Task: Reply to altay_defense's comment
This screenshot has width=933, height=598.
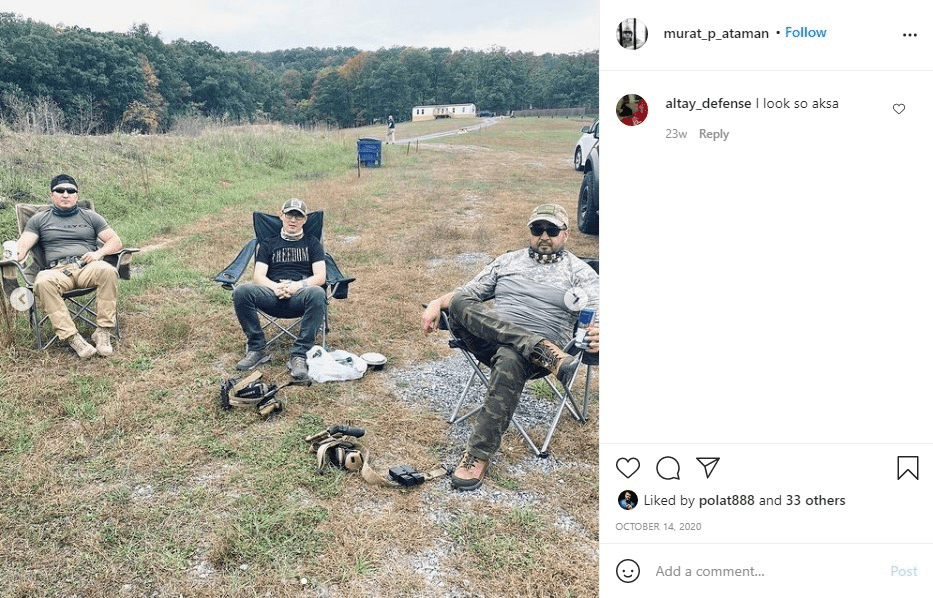Action: pos(713,134)
